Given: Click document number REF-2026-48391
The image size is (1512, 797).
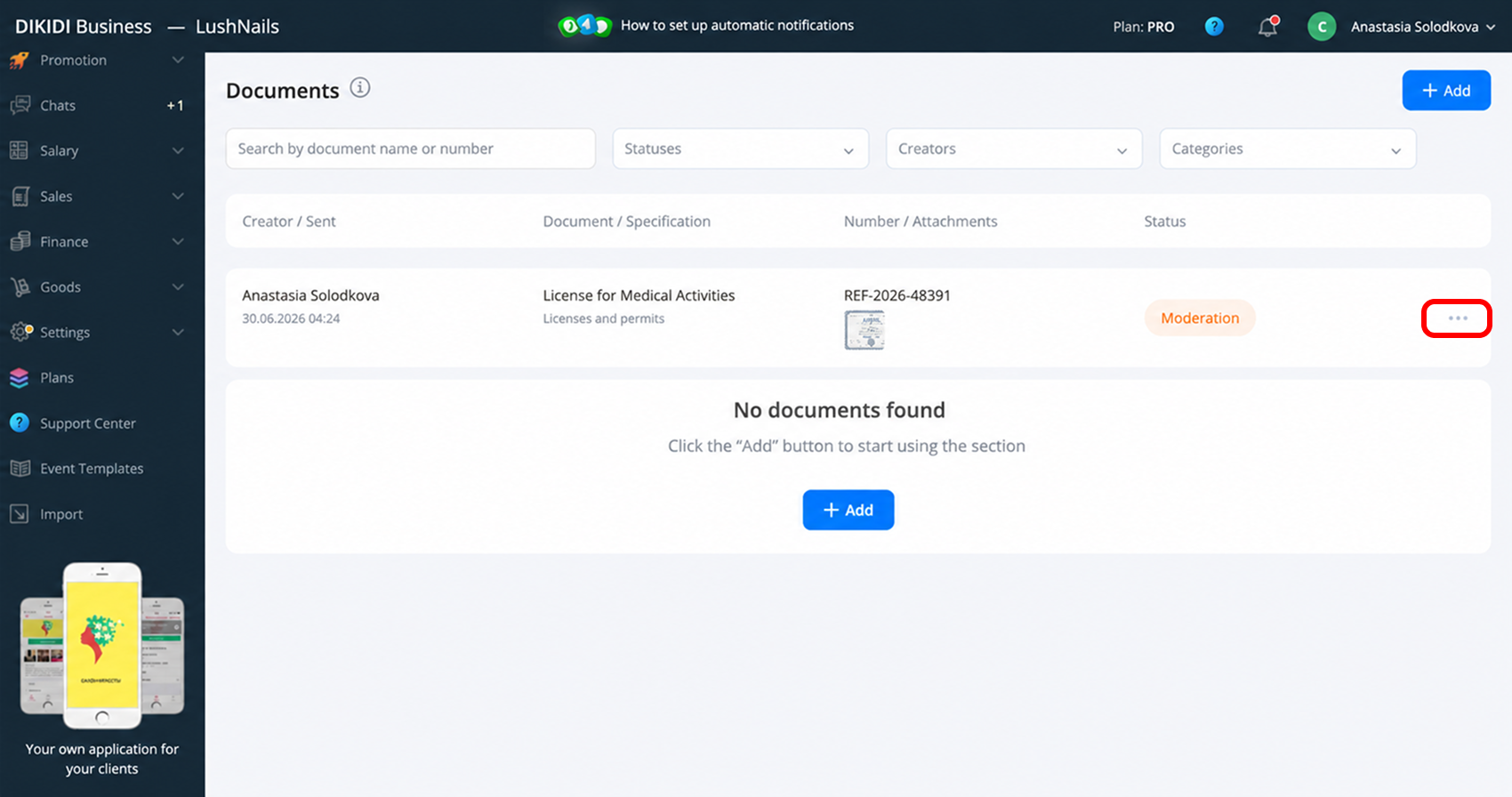Looking at the screenshot, I should click(897, 295).
